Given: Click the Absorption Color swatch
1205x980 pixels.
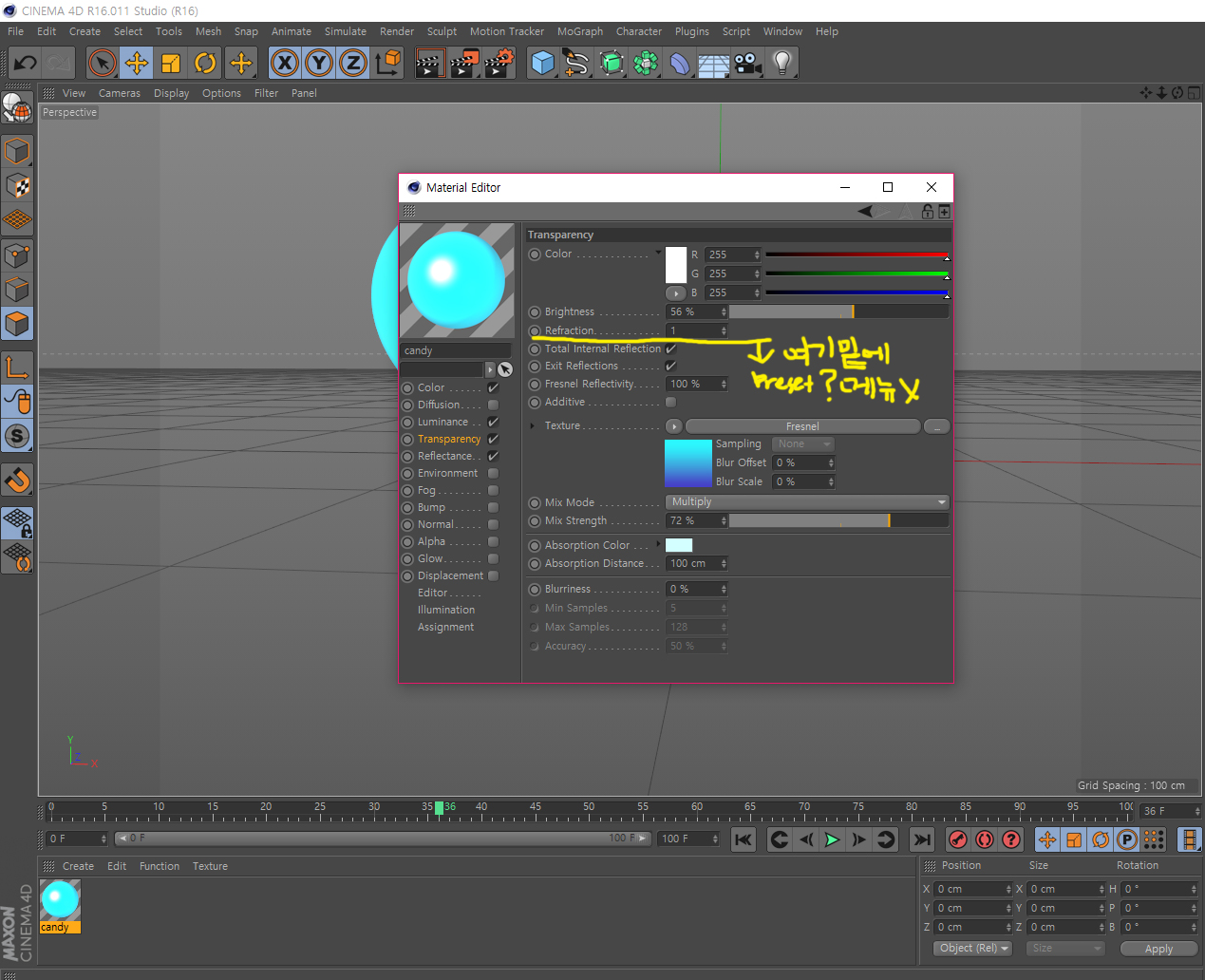Looking at the screenshot, I should (679, 545).
